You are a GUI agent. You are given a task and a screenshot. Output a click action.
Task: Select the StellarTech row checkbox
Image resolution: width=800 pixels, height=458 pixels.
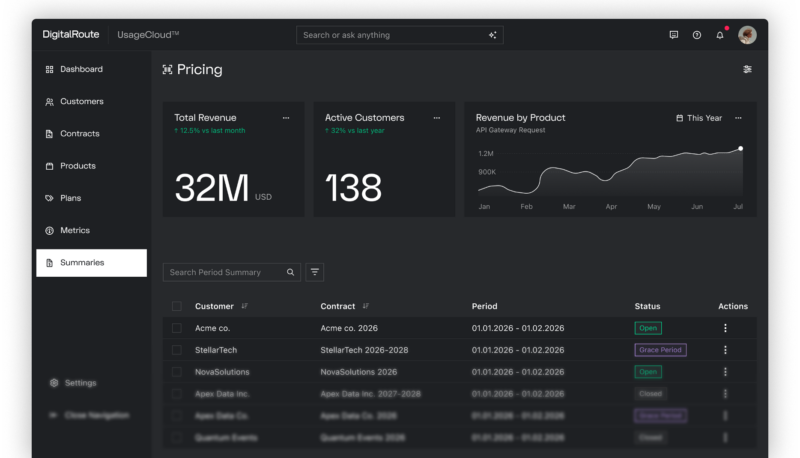[x=177, y=350]
